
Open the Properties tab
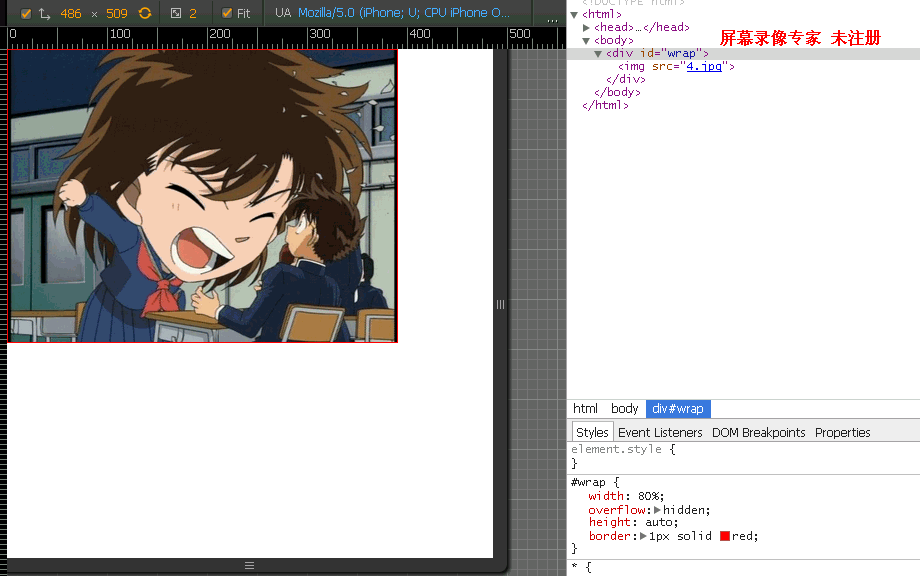[x=842, y=433]
